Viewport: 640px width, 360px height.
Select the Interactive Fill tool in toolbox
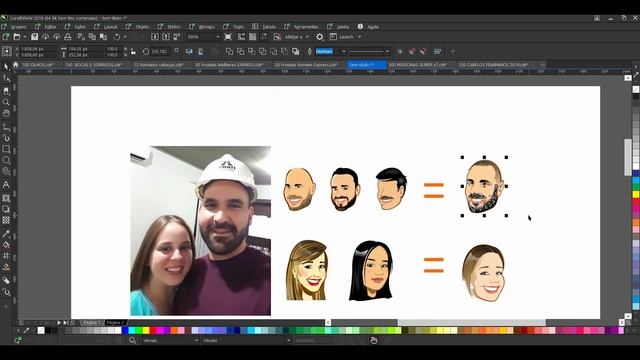pyautogui.click(x=6, y=245)
